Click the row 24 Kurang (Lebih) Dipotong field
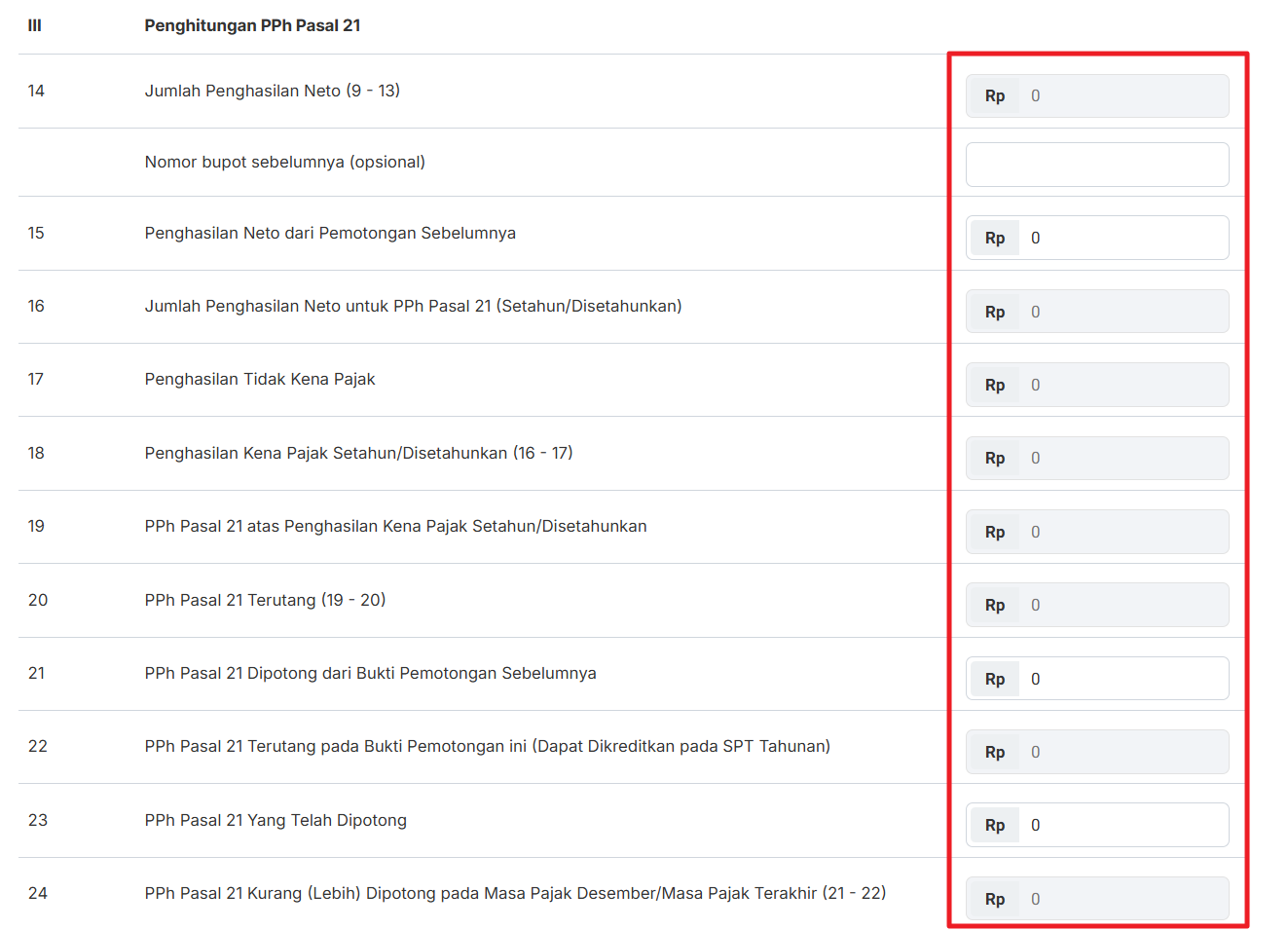The width and height of the screenshot is (1288, 930). [1120, 899]
